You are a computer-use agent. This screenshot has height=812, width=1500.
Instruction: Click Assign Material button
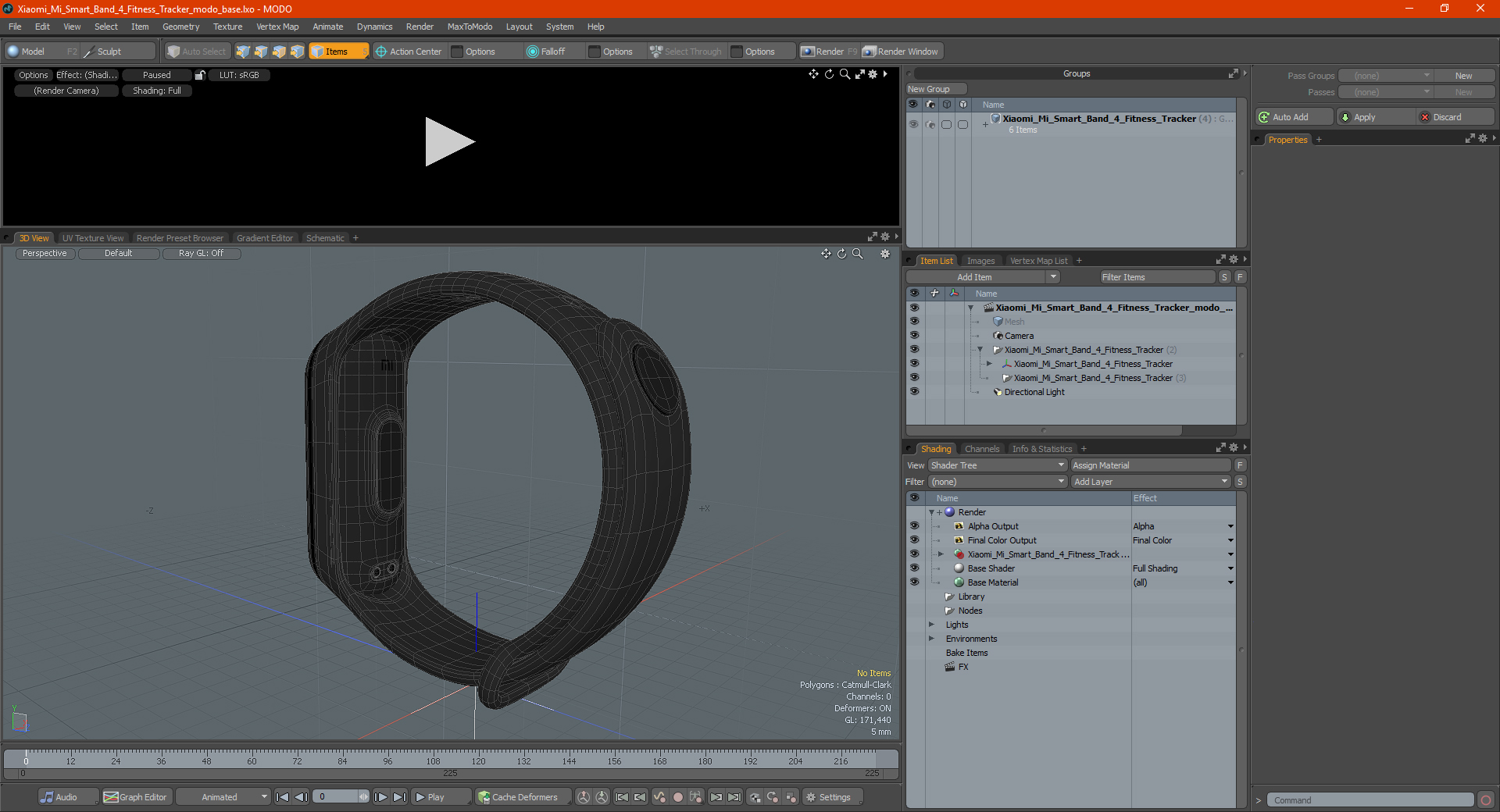pos(1151,465)
